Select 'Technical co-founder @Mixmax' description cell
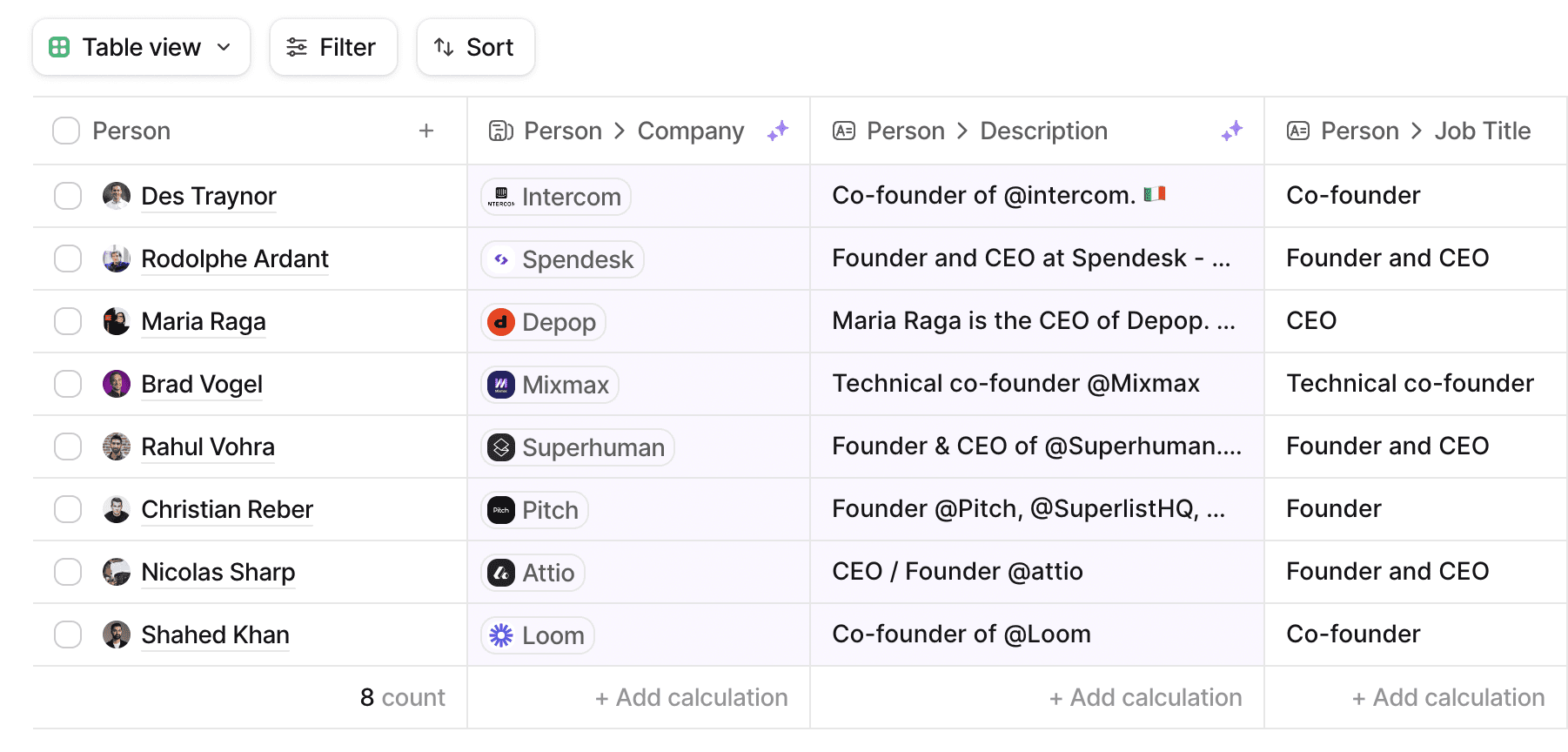The image size is (1568, 752). point(1037,384)
